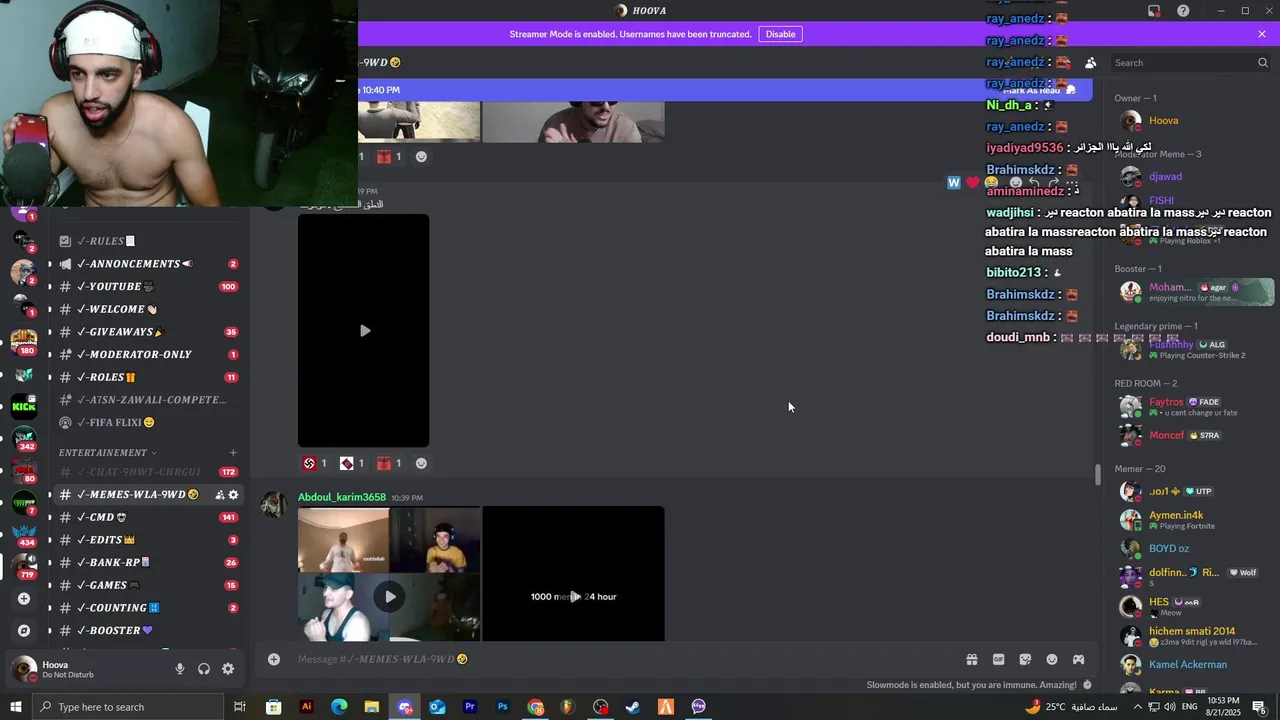Open the YOUTUBE channel
Viewport: 1280px width, 720px height.
148,287
